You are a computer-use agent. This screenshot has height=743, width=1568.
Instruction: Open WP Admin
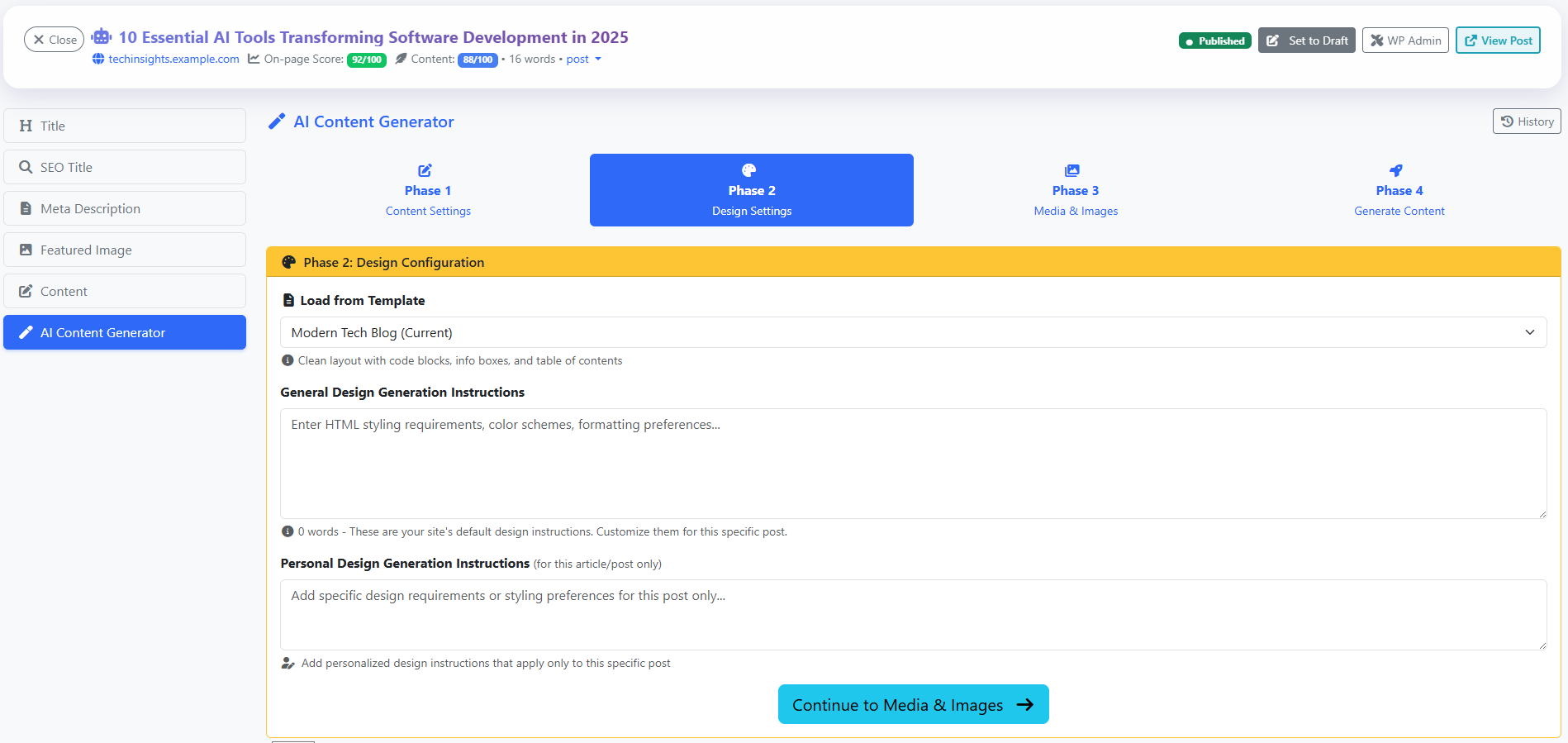1405,40
